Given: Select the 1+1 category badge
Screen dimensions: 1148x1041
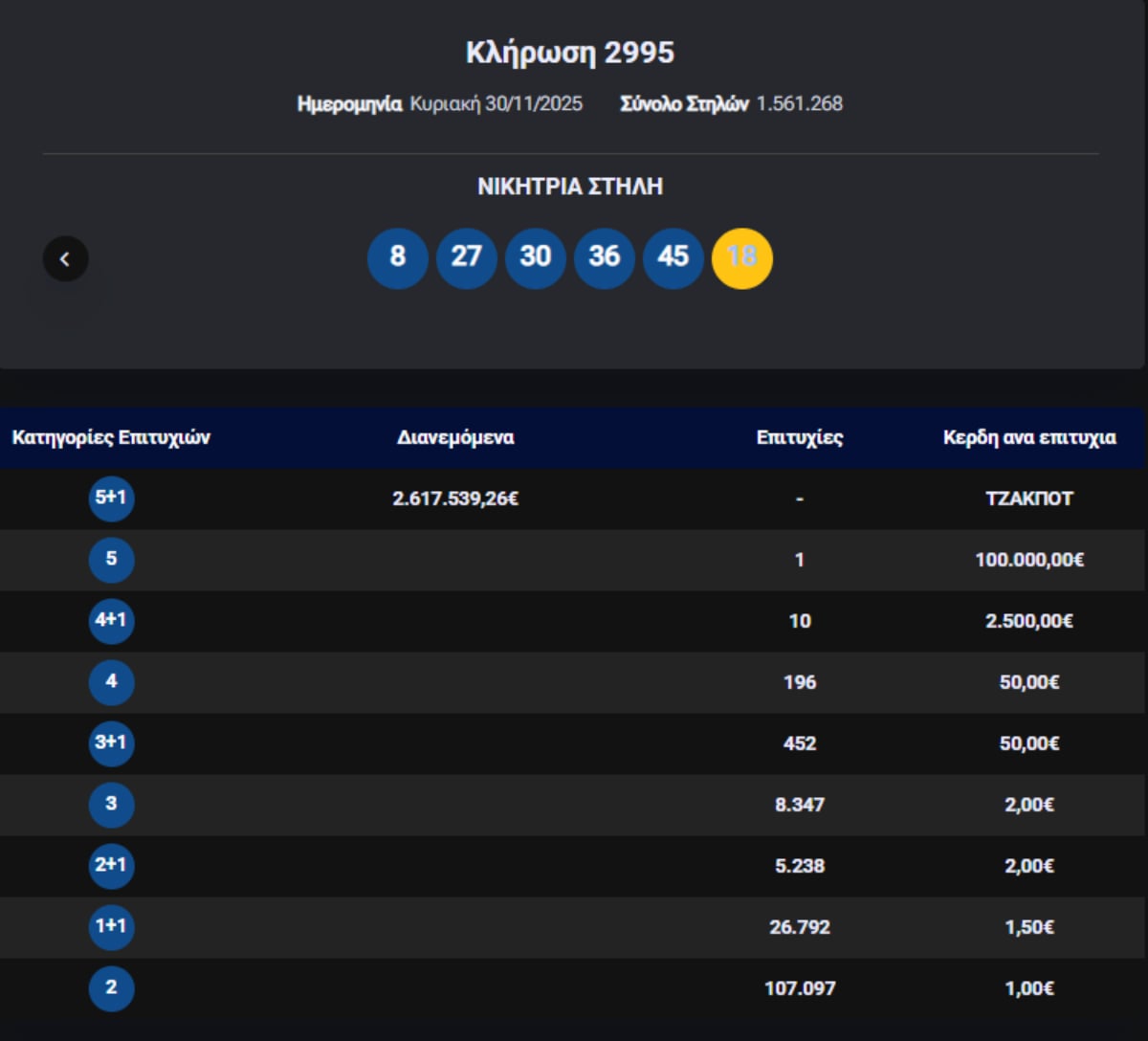Looking at the screenshot, I should [x=111, y=927].
